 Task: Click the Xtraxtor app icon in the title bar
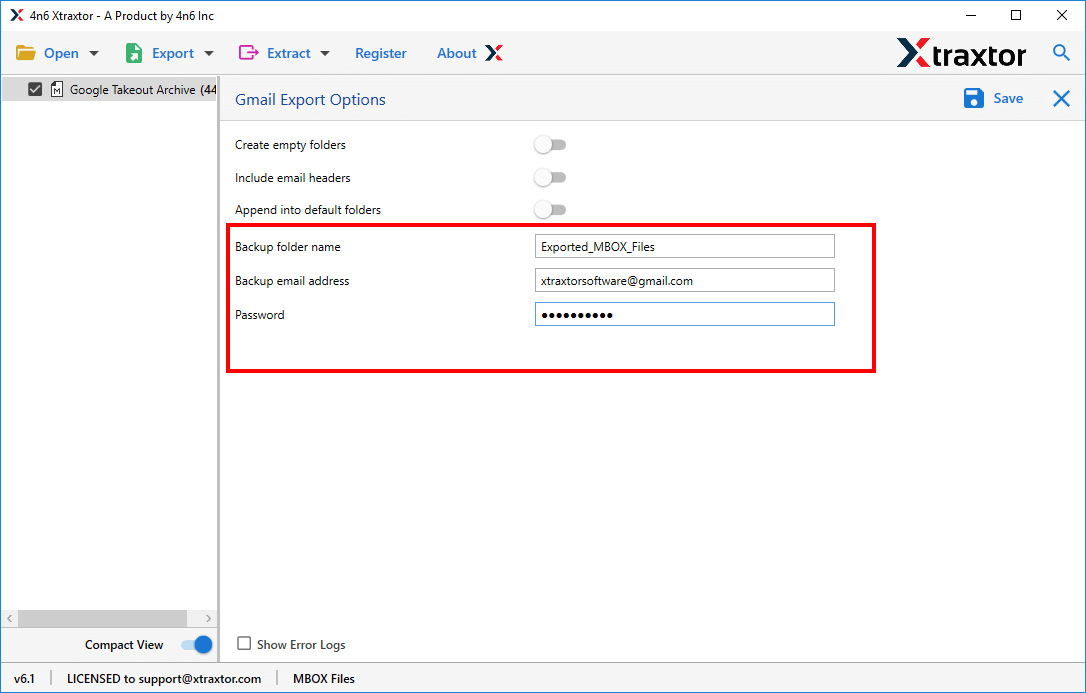pyautogui.click(x=17, y=15)
